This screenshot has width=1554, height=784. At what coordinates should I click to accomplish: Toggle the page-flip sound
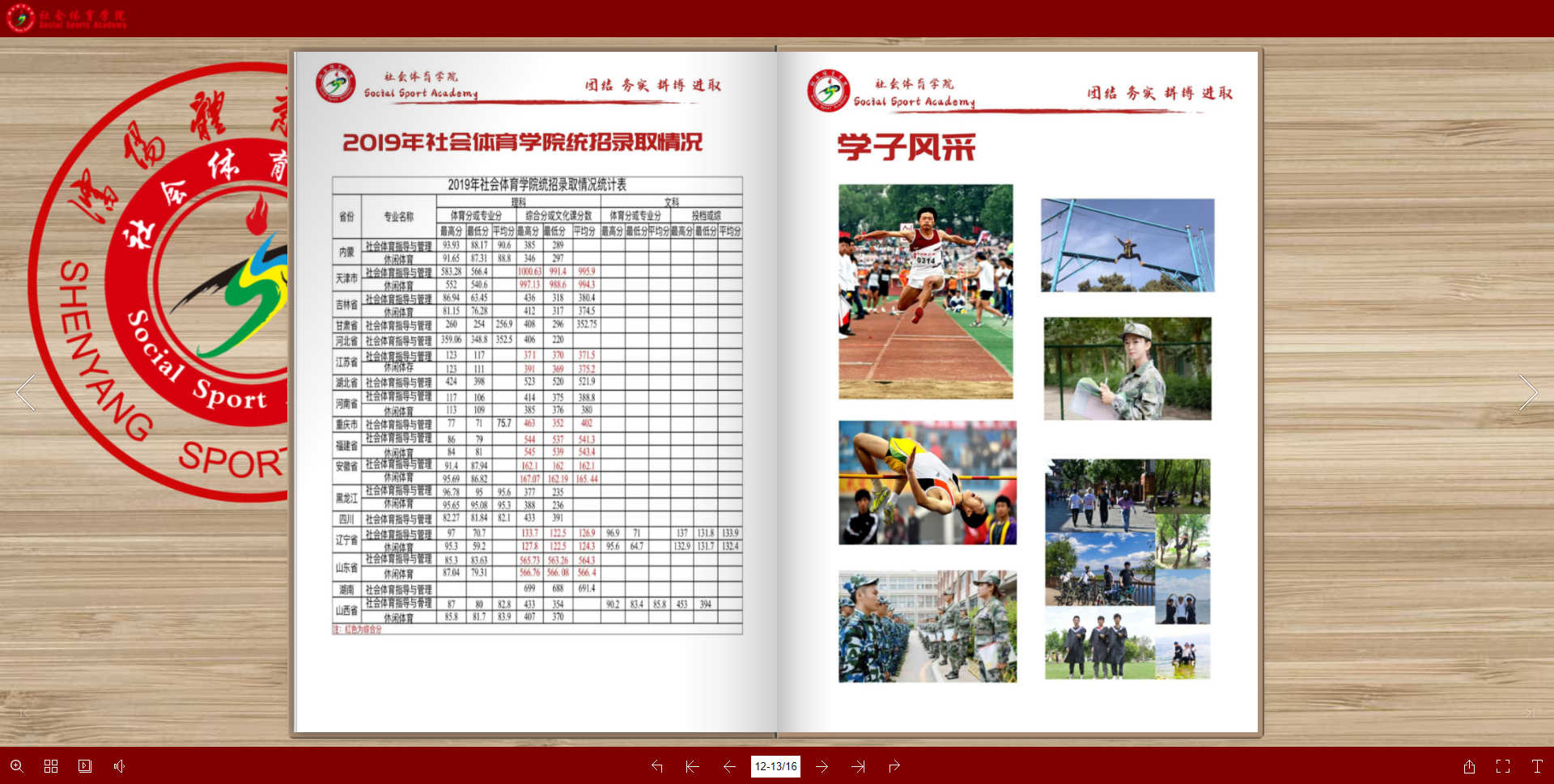(119, 766)
